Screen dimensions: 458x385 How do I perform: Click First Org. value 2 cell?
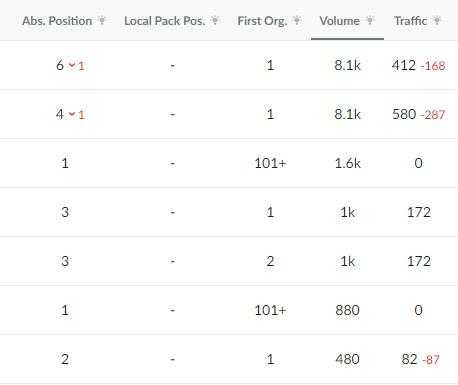point(270,261)
